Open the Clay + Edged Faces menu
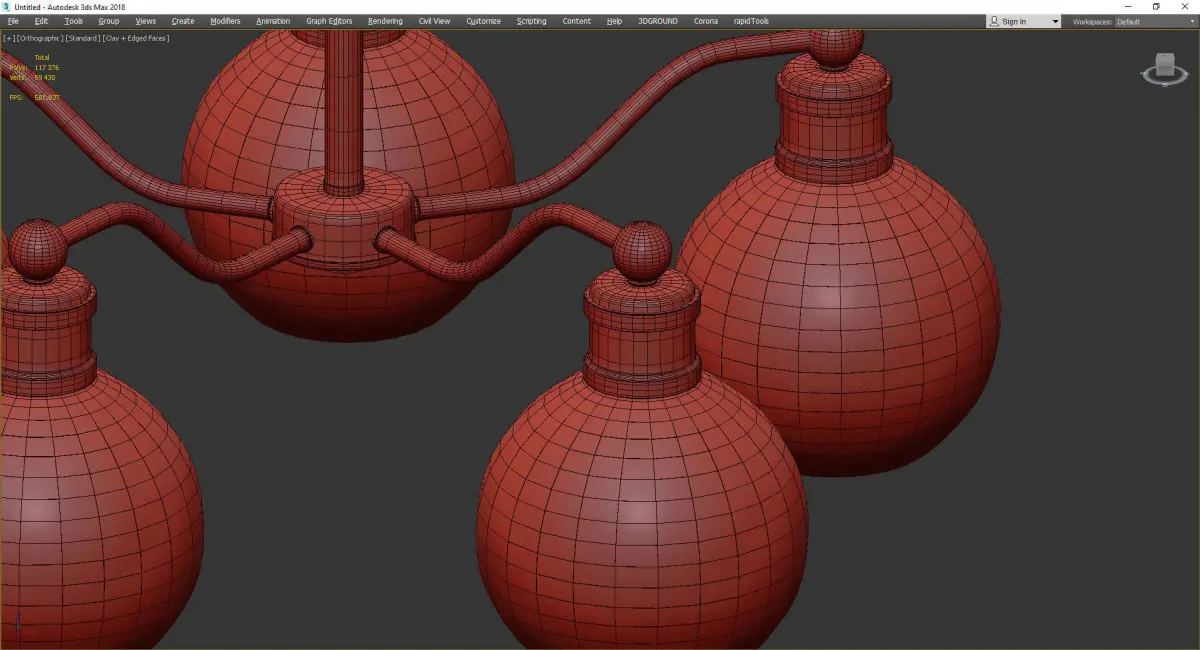 135,38
